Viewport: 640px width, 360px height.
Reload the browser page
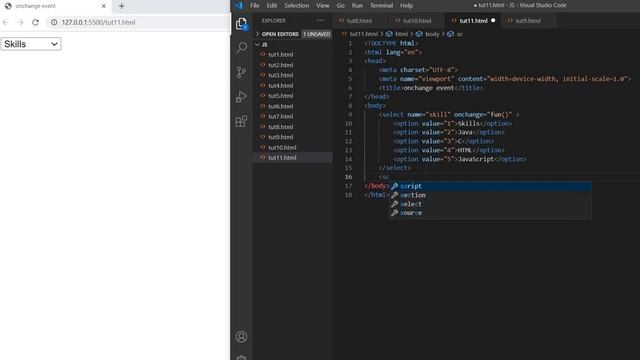(x=36, y=22)
